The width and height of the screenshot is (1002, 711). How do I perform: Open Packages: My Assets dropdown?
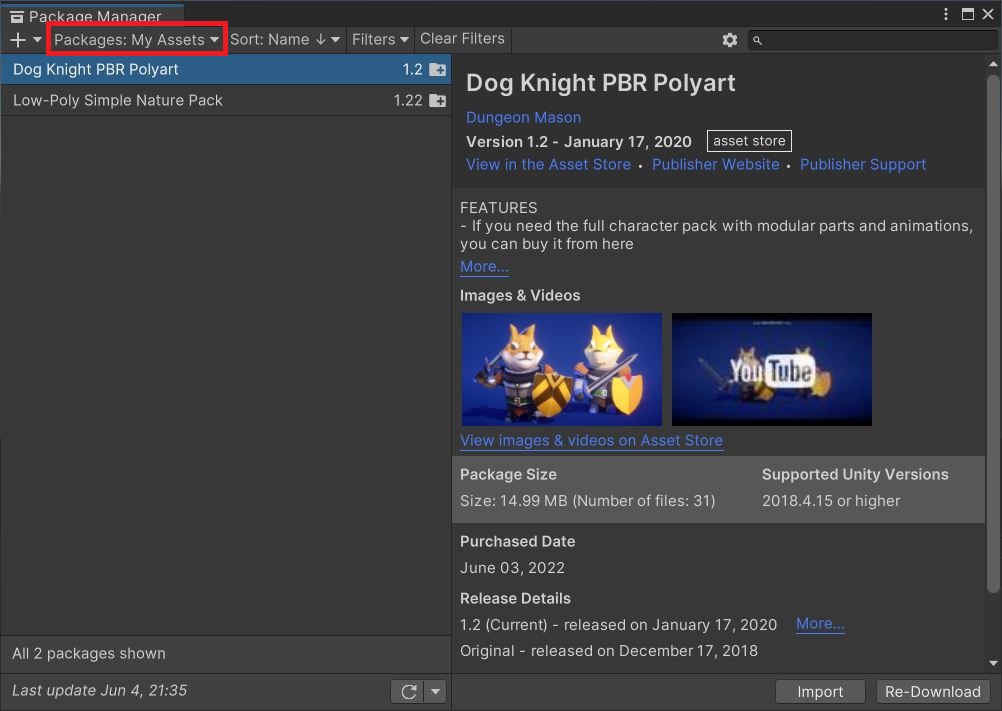[136, 40]
